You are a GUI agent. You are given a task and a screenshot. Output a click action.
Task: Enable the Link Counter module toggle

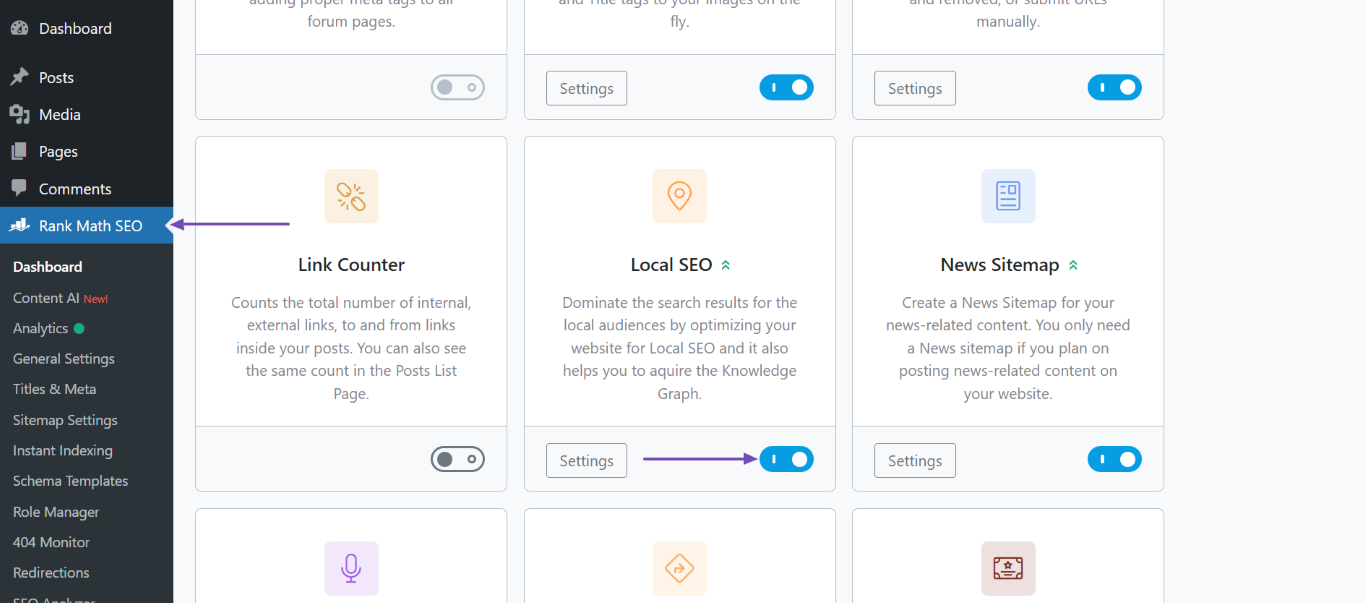click(x=457, y=459)
